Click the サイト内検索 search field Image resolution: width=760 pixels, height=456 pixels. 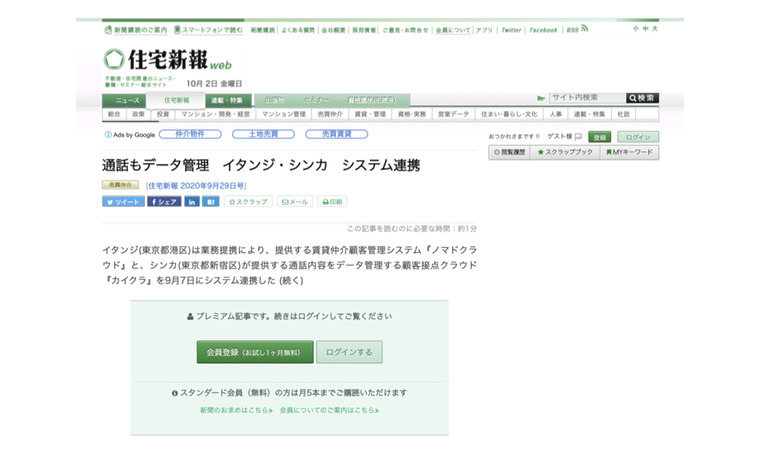pyautogui.click(x=586, y=98)
